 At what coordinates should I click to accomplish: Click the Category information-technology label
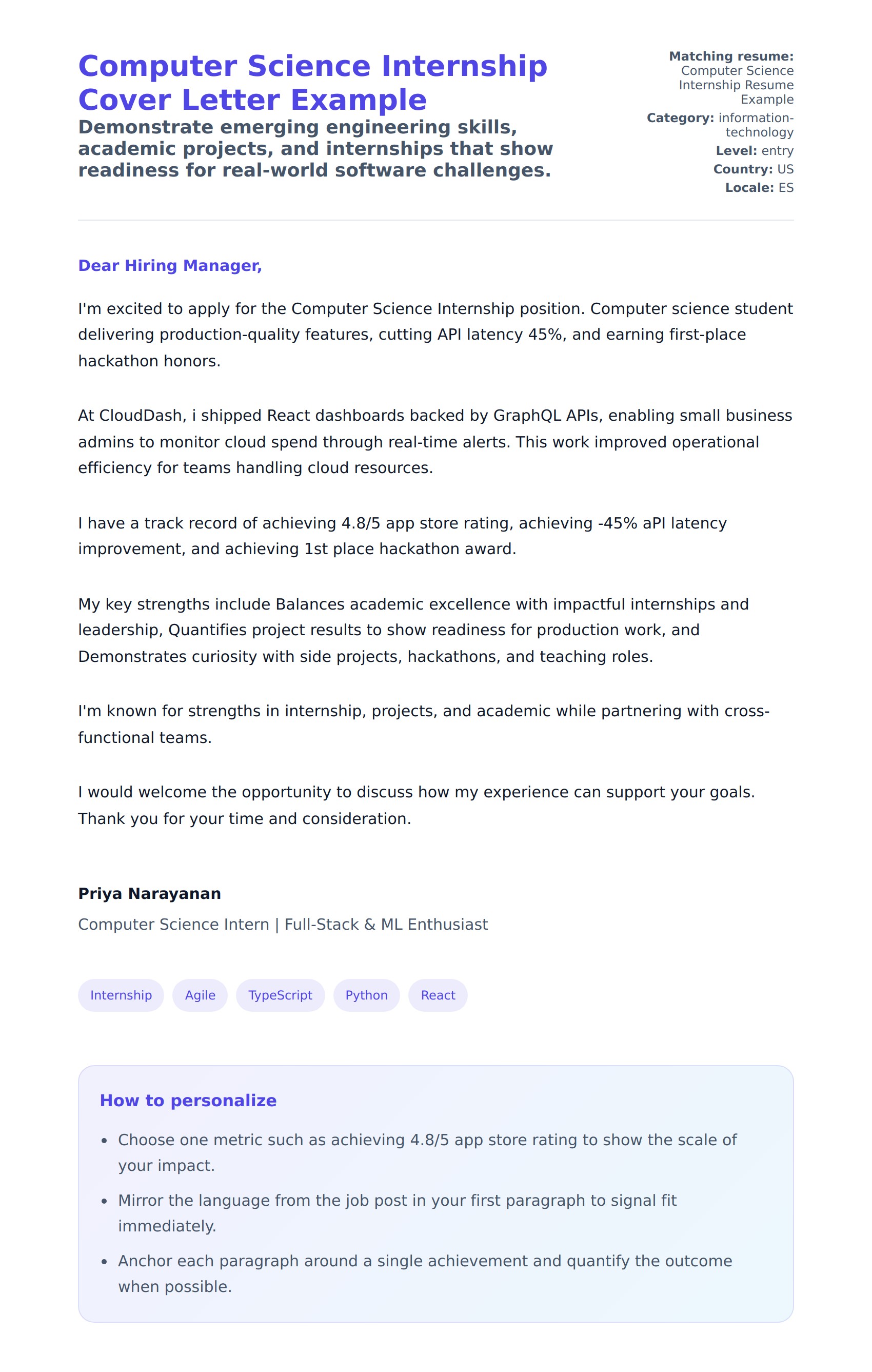pos(721,125)
